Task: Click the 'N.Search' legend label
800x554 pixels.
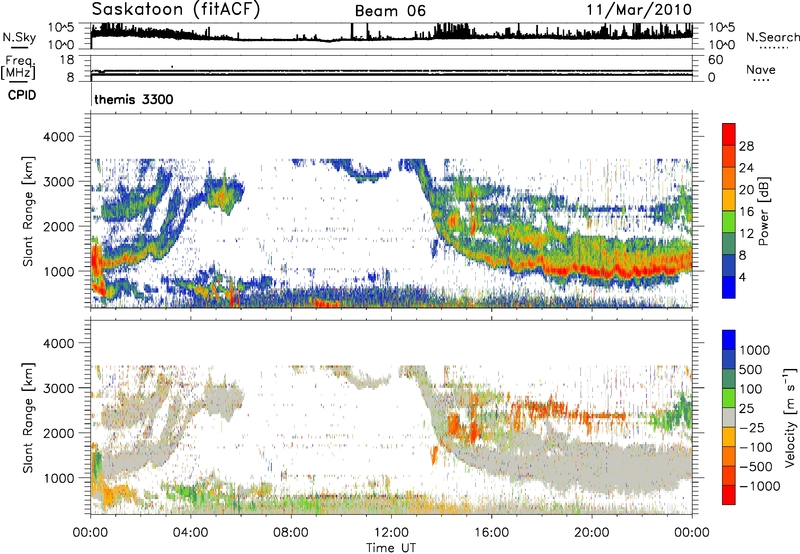Action: pos(772,37)
